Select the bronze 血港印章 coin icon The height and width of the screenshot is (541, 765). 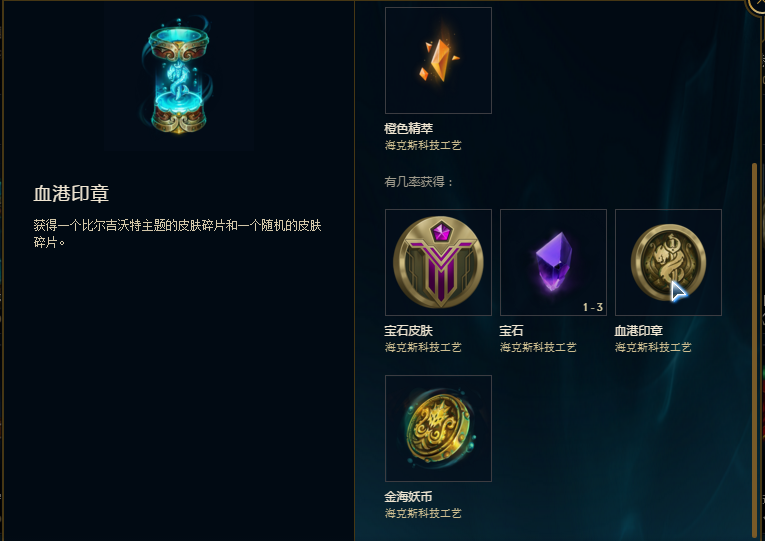668,262
